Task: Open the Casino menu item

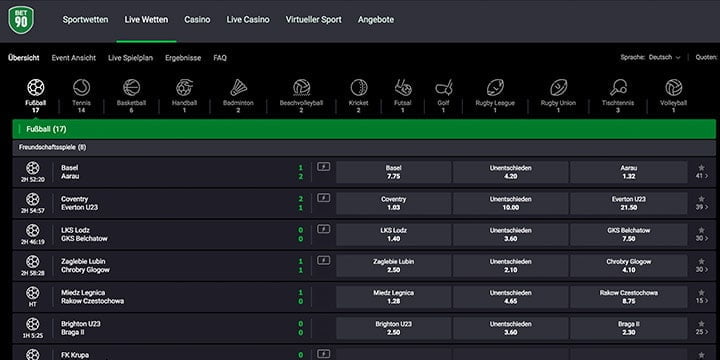Action: pos(197,20)
